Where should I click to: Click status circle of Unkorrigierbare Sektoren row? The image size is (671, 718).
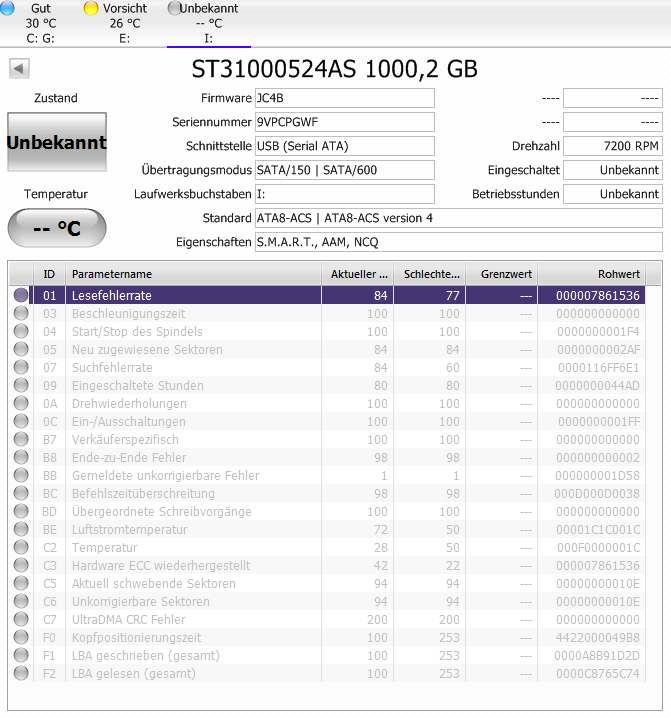tap(21, 601)
